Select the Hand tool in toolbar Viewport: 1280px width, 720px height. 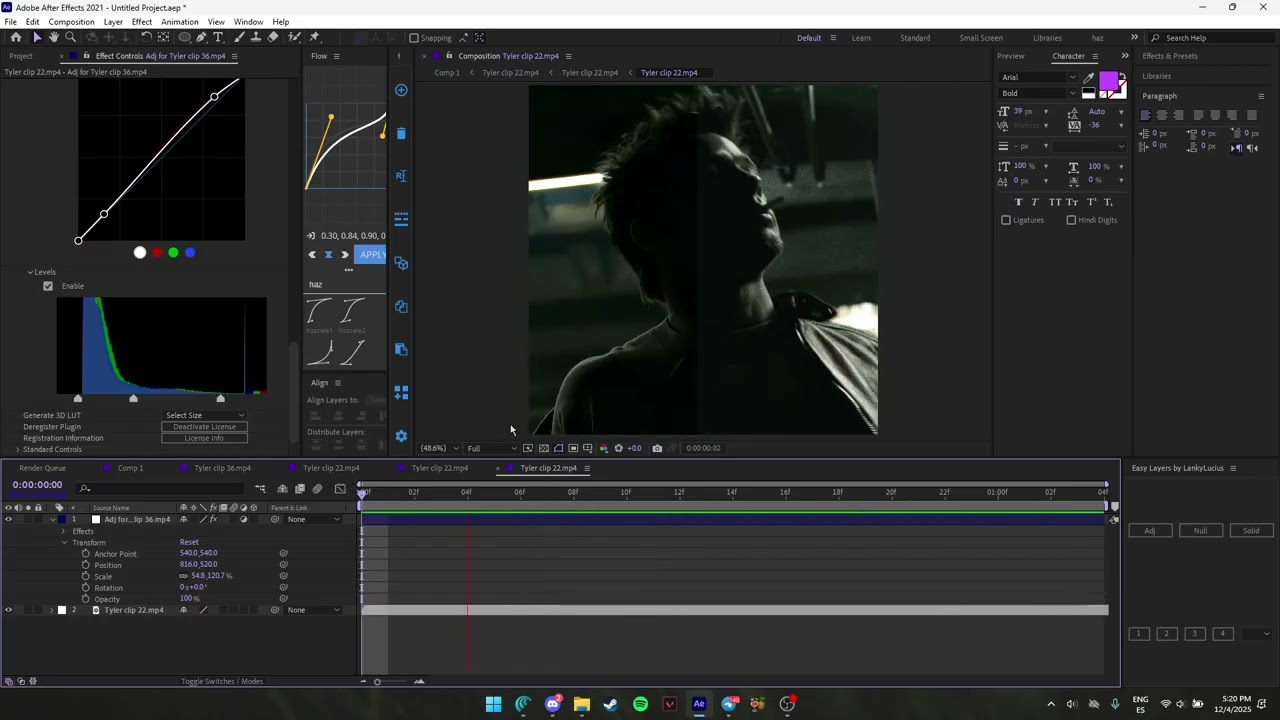pyautogui.click(x=54, y=37)
